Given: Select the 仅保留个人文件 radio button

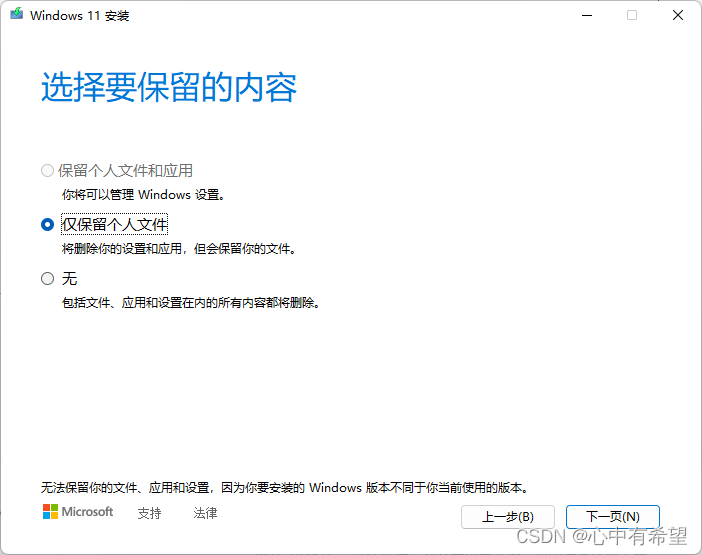Looking at the screenshot, I should point(47,224).
